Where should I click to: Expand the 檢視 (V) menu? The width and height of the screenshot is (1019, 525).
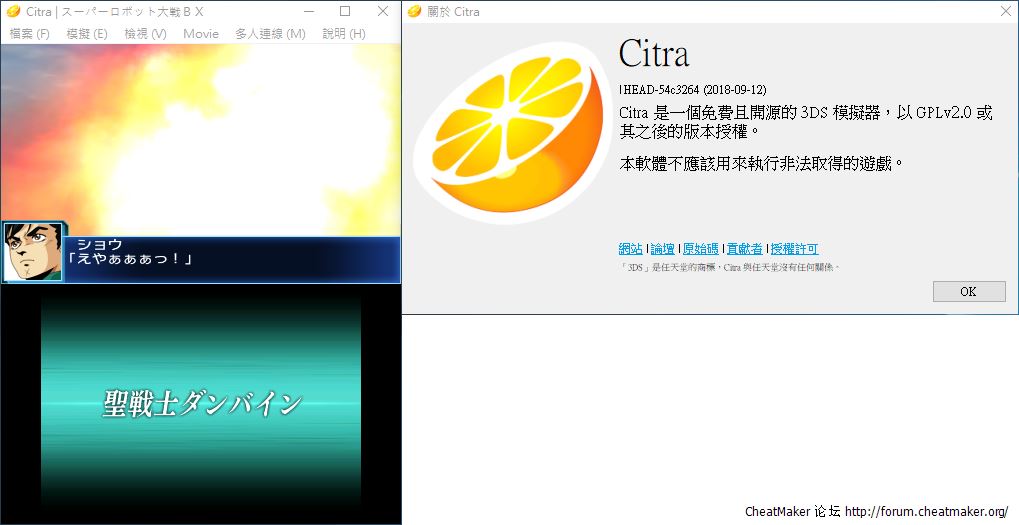(x=145, y=34)
